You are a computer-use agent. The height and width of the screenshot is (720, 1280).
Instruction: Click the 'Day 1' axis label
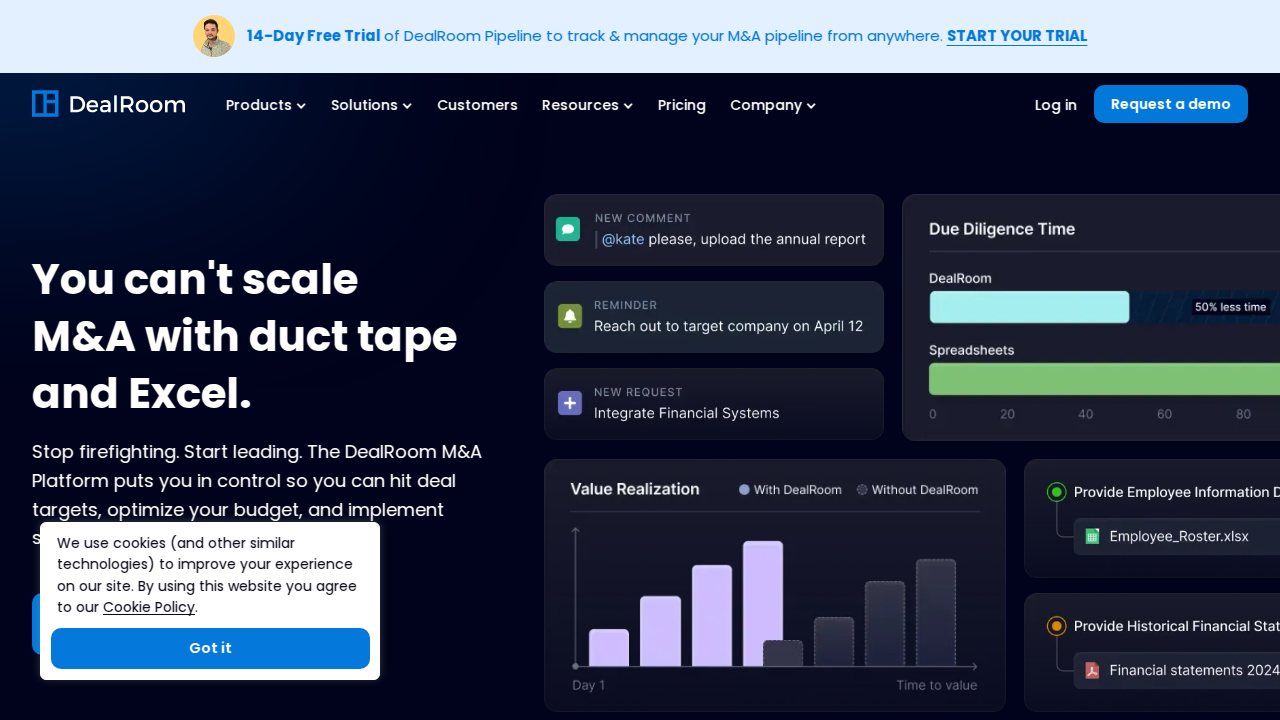[589, 685]
